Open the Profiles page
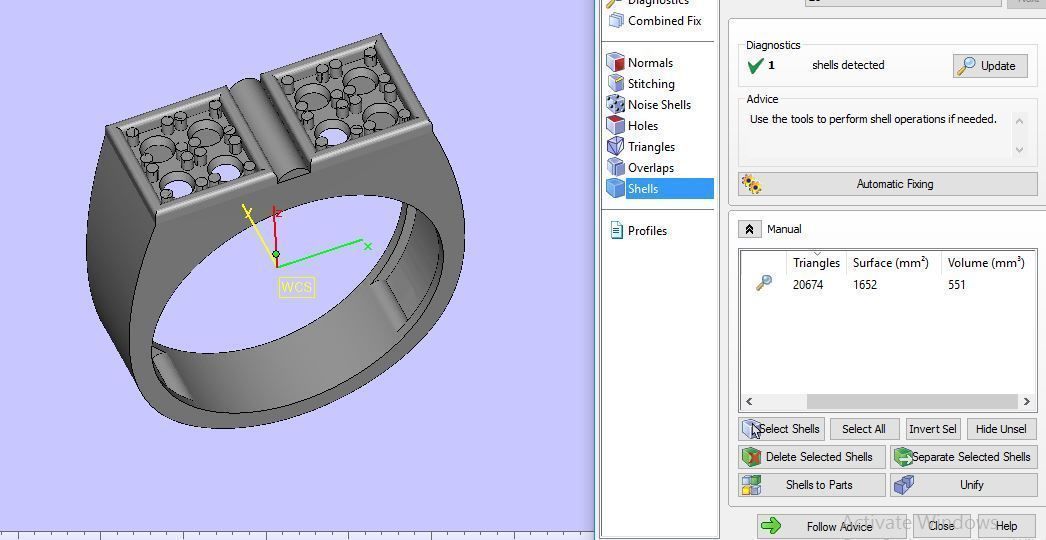1046x540 pixels. click(x=647, y=230)
